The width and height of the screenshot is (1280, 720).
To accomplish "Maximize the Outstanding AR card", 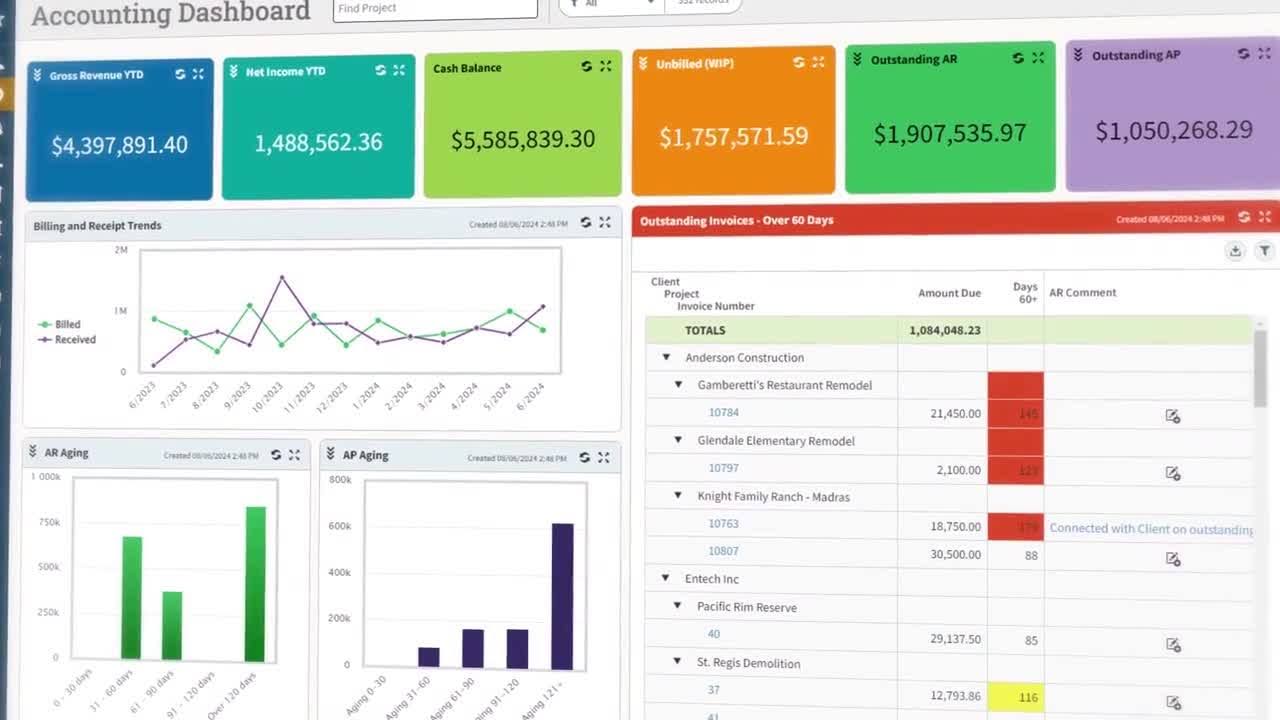I will click(x=1038, y=58).
